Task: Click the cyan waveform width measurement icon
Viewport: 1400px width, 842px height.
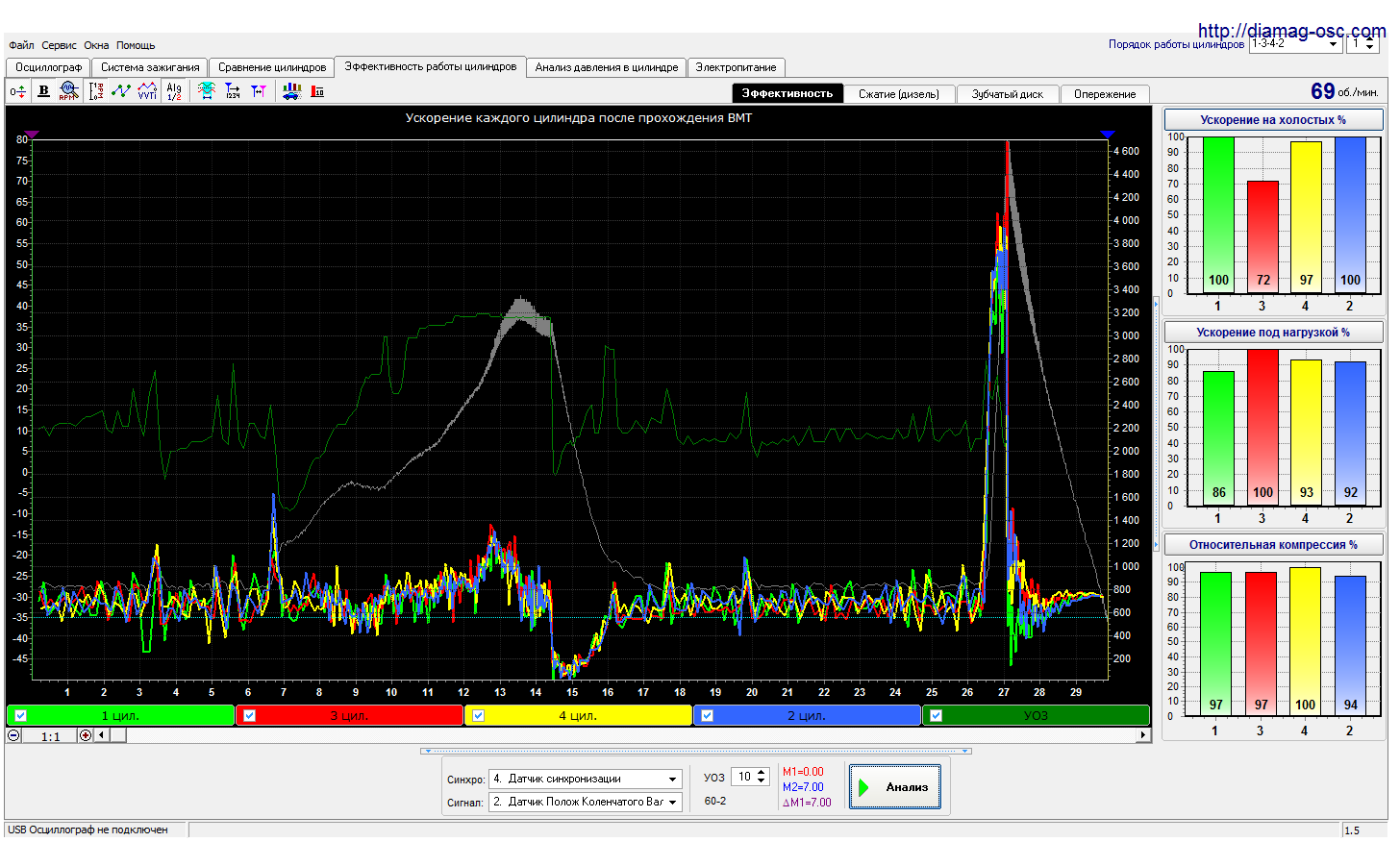Action: [206, 91]
